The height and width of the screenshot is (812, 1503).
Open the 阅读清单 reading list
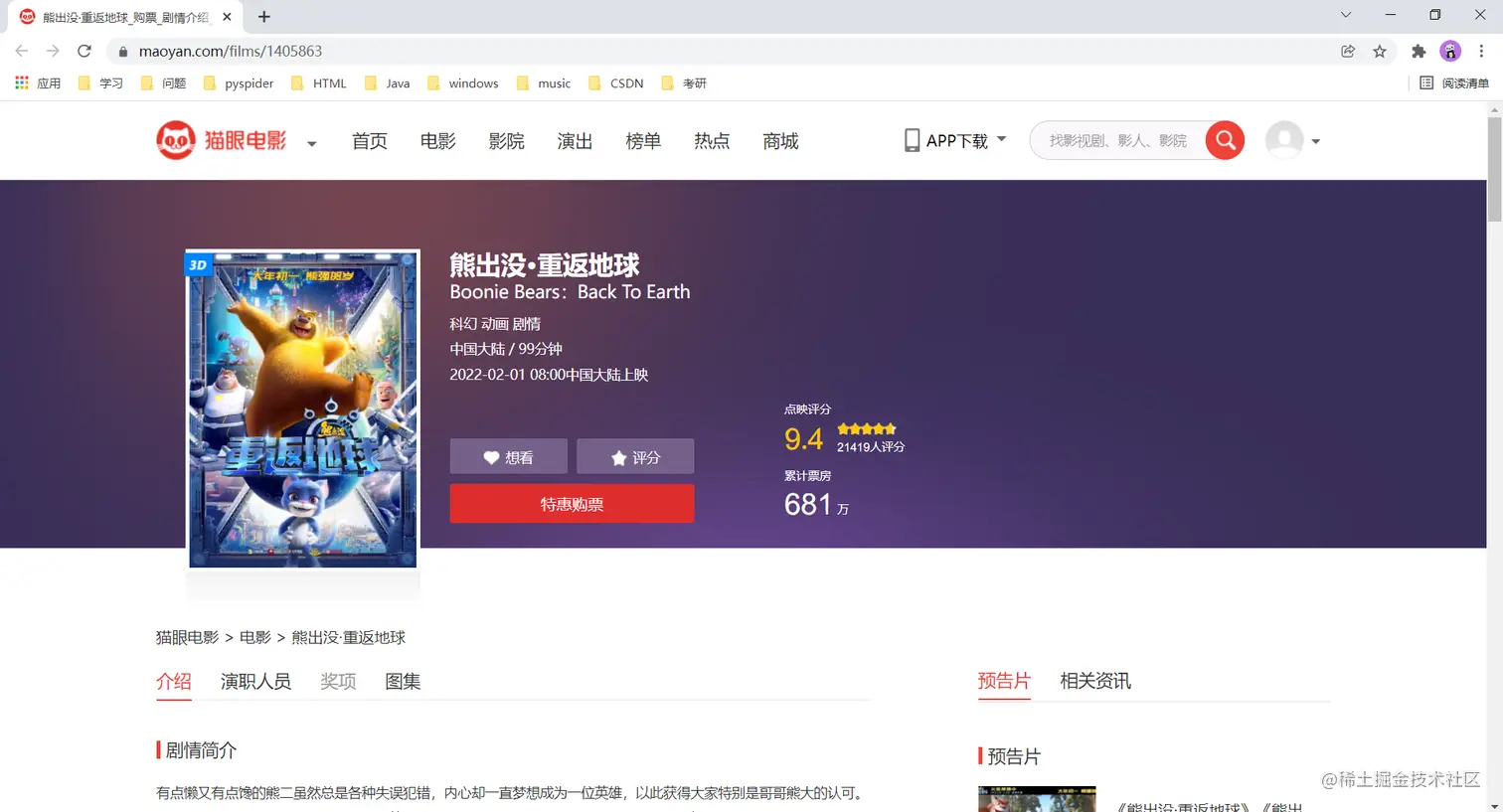pos(1454,83)
